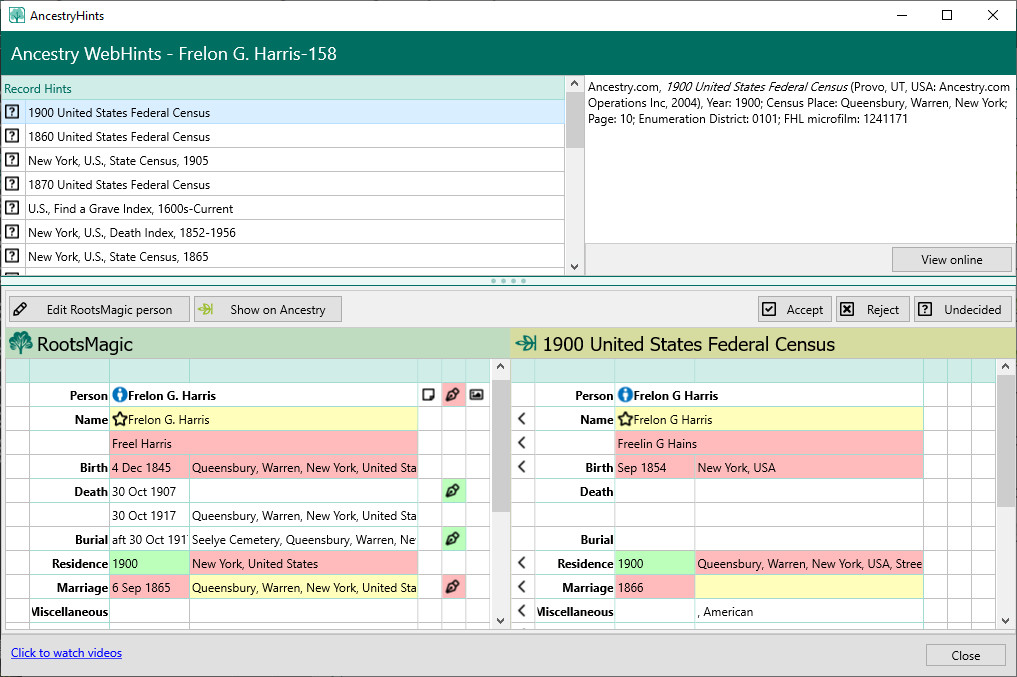
Task: Click the source pen icon in Person row
Action: [x=453, y=395]
